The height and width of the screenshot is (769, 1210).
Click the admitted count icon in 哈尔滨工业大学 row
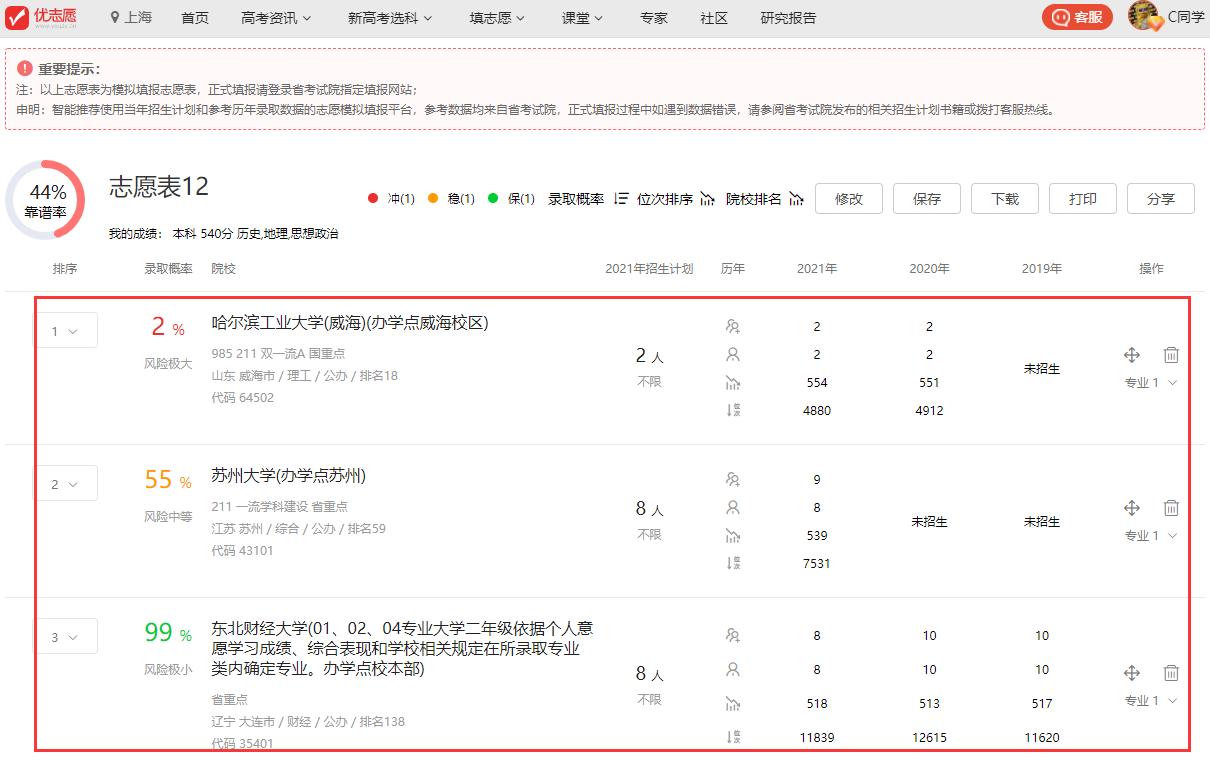coord(733,354)
